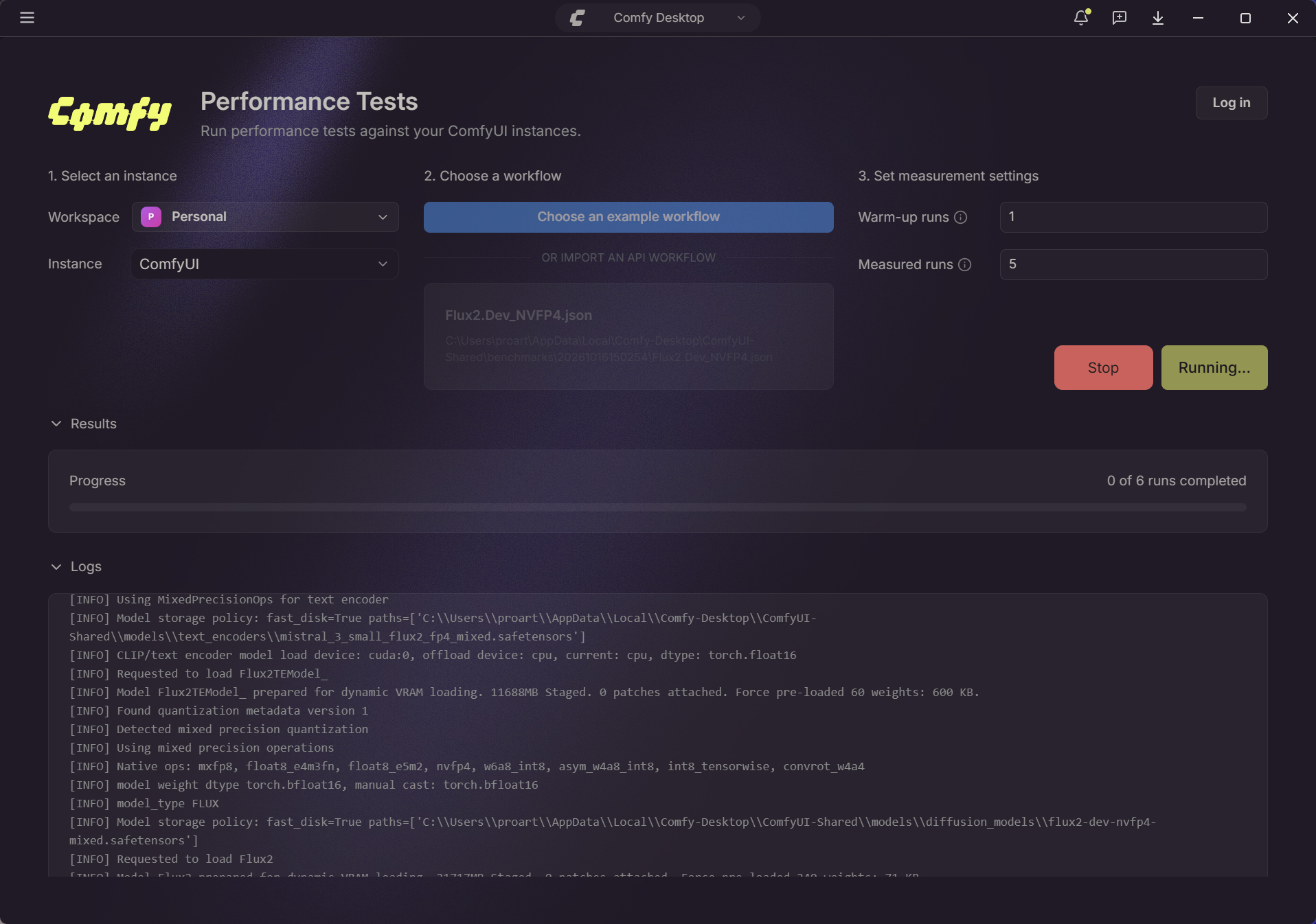Click the Warm-up runs input field

[x=1133, y=217]
